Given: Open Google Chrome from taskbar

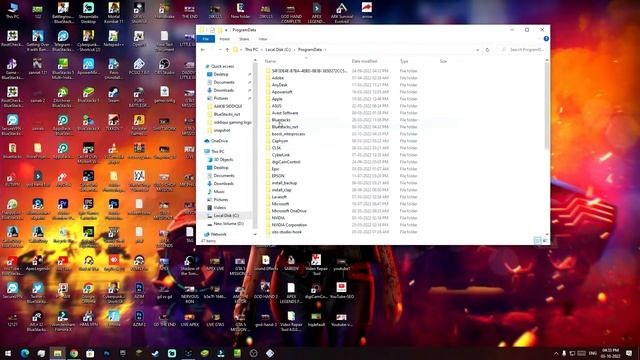Looking at the screenshot, I should click(74, 353).
